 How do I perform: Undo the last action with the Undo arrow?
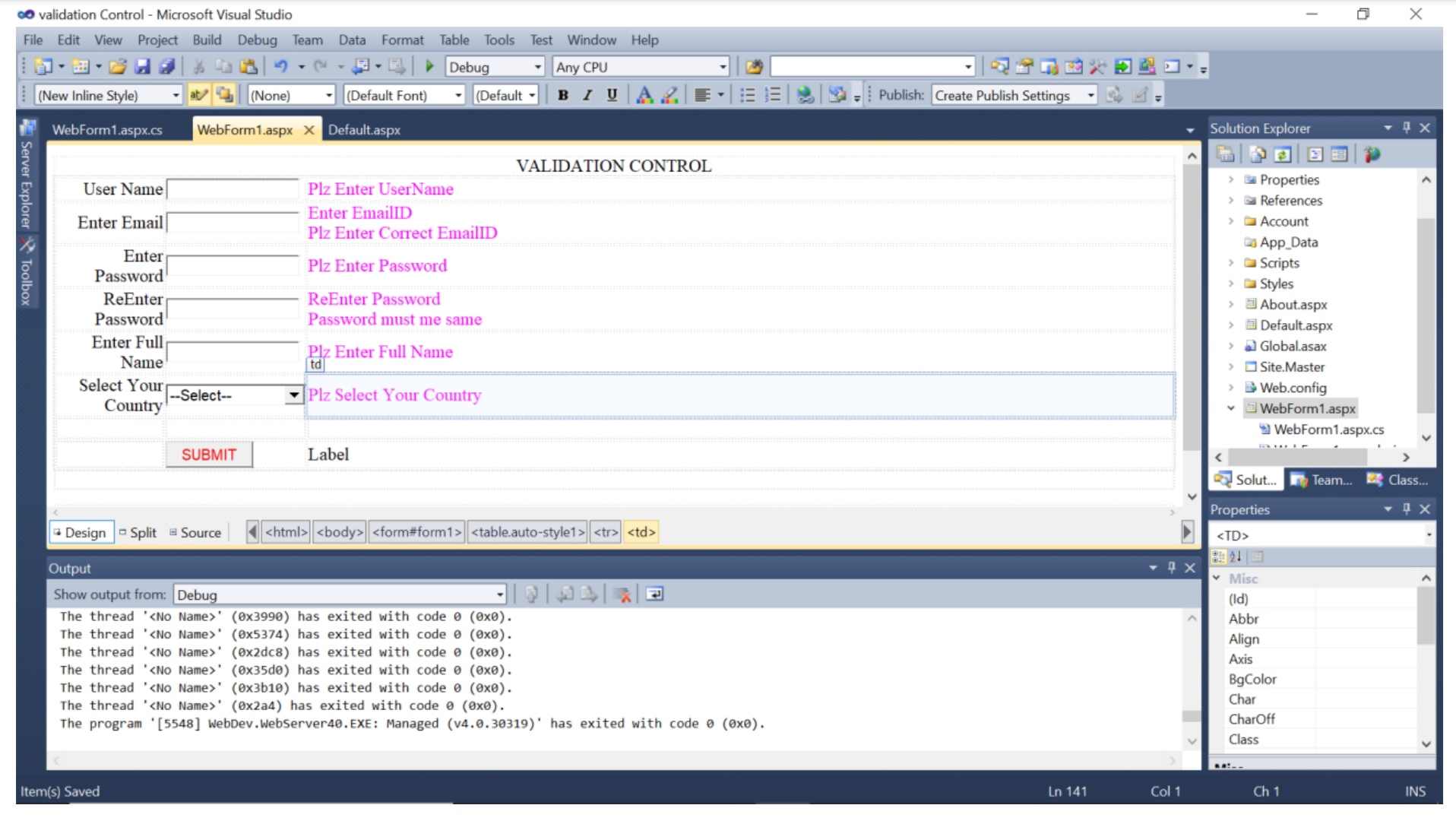(x=281, y=67)
